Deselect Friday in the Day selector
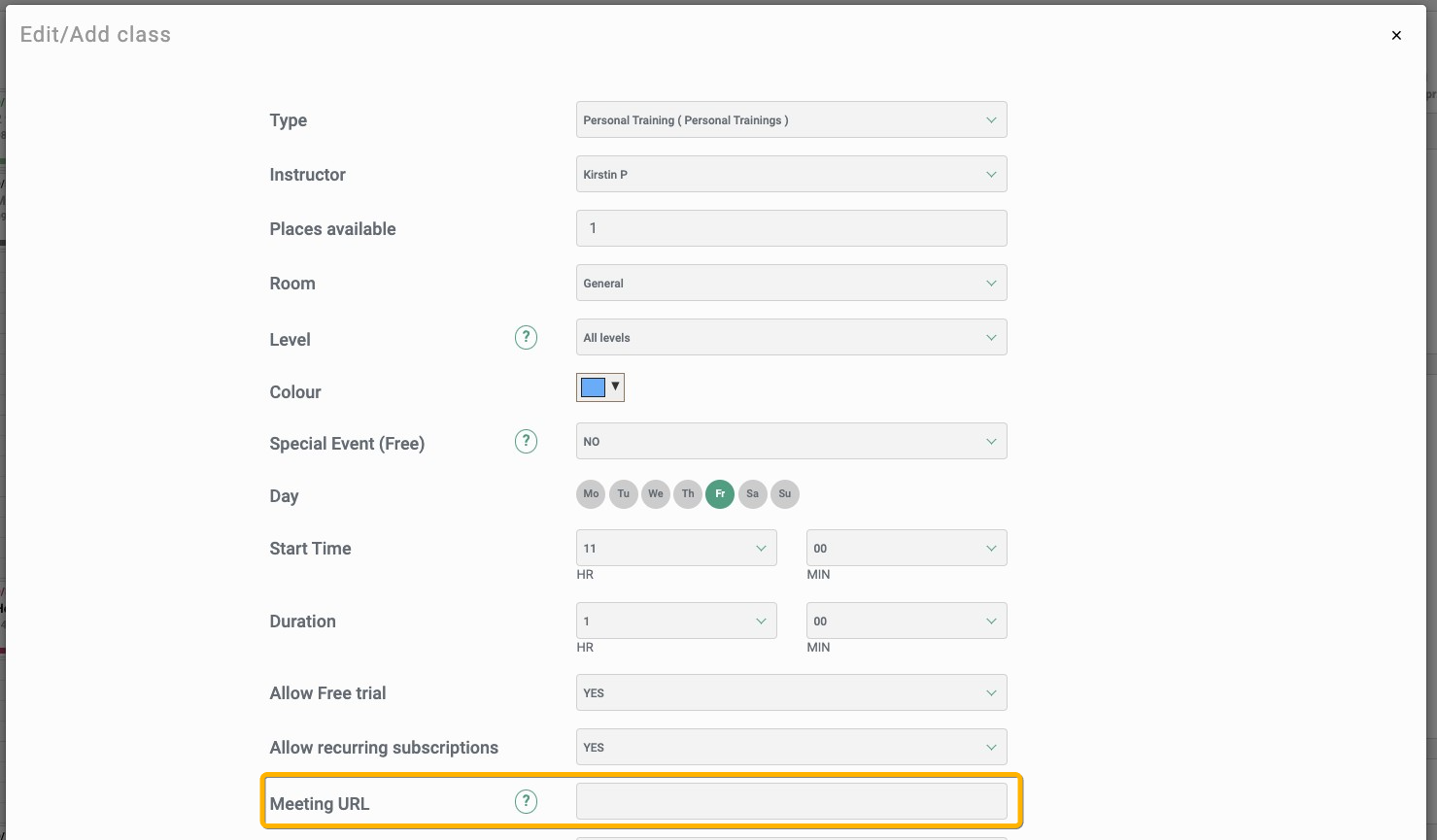The image size is (1437, 840). coord(720,494)
